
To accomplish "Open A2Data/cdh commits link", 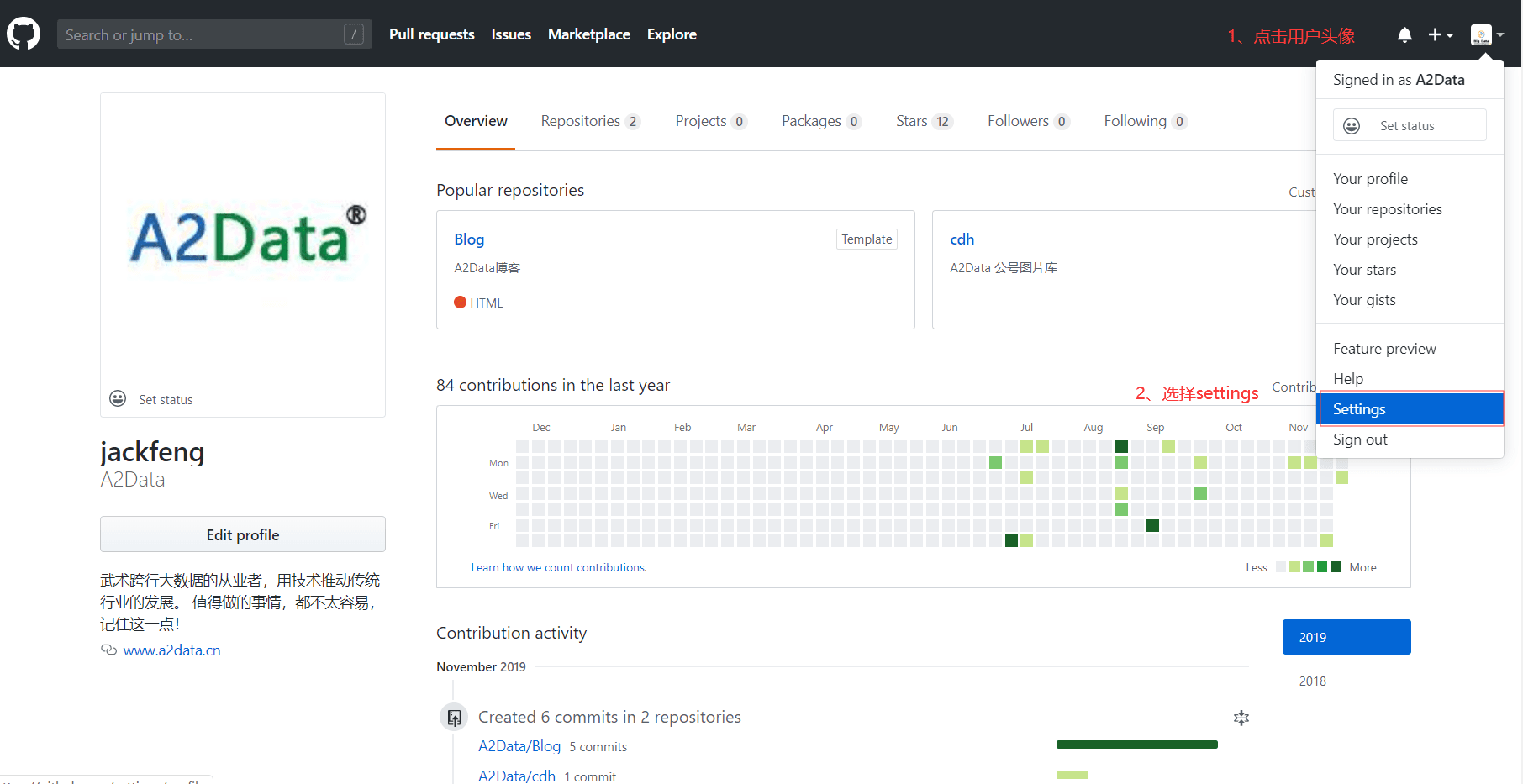I will coord(517,776).
